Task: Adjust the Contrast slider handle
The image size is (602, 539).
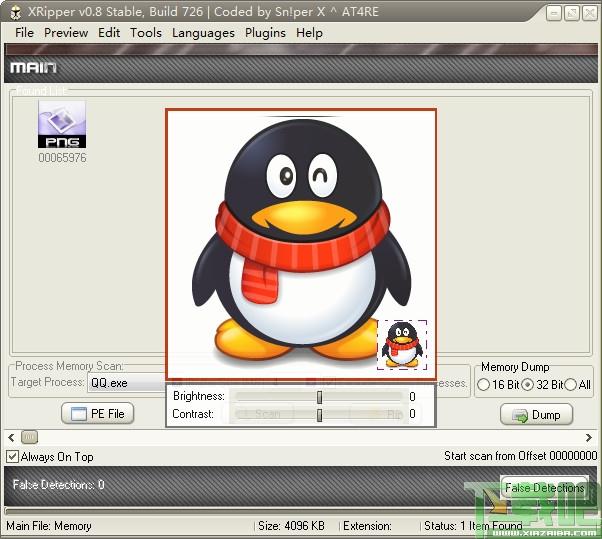Action: [319, 415]
